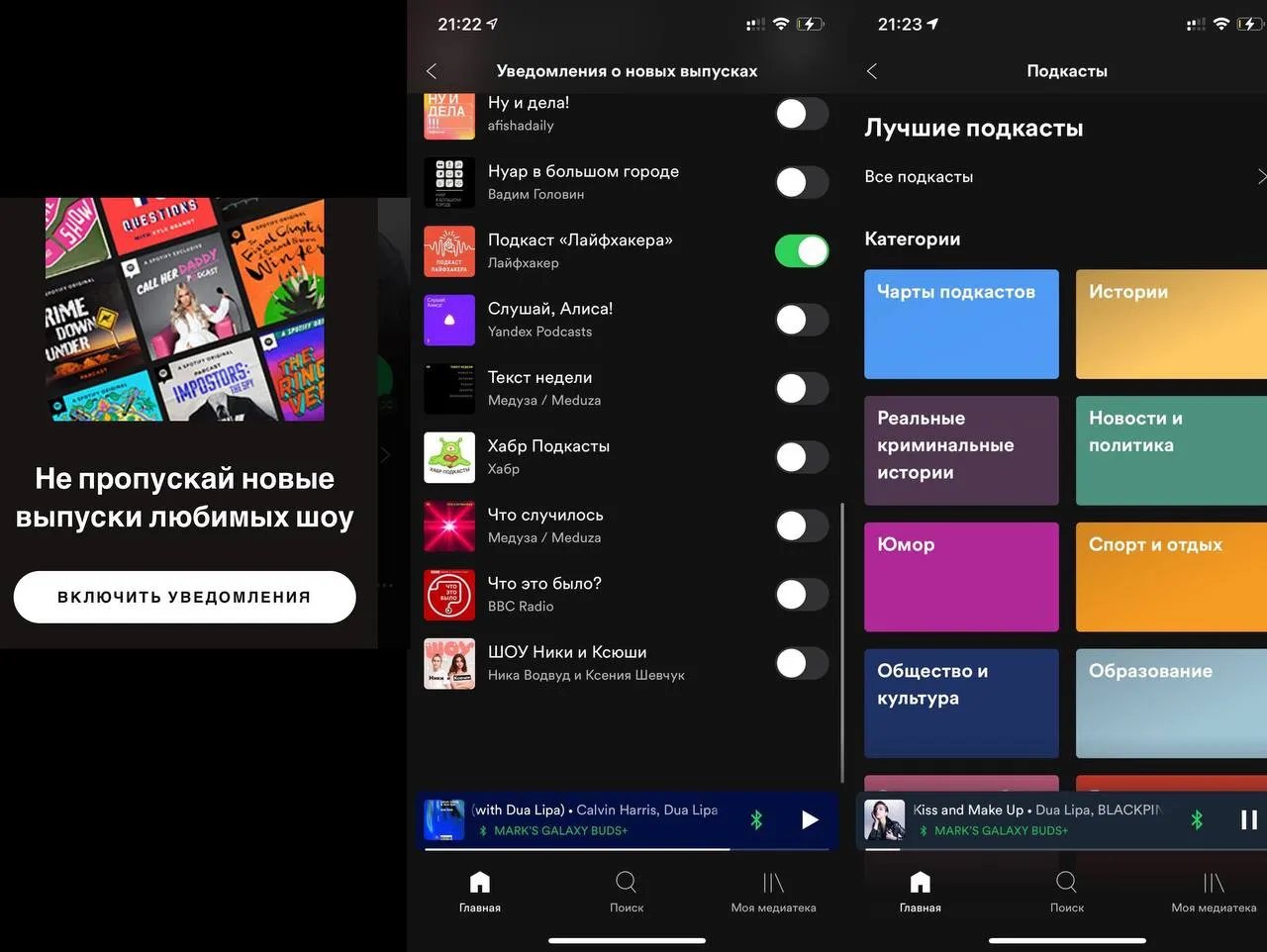
Task: Pause the Kiss and Make Up track
Action: coord(1249,819)
